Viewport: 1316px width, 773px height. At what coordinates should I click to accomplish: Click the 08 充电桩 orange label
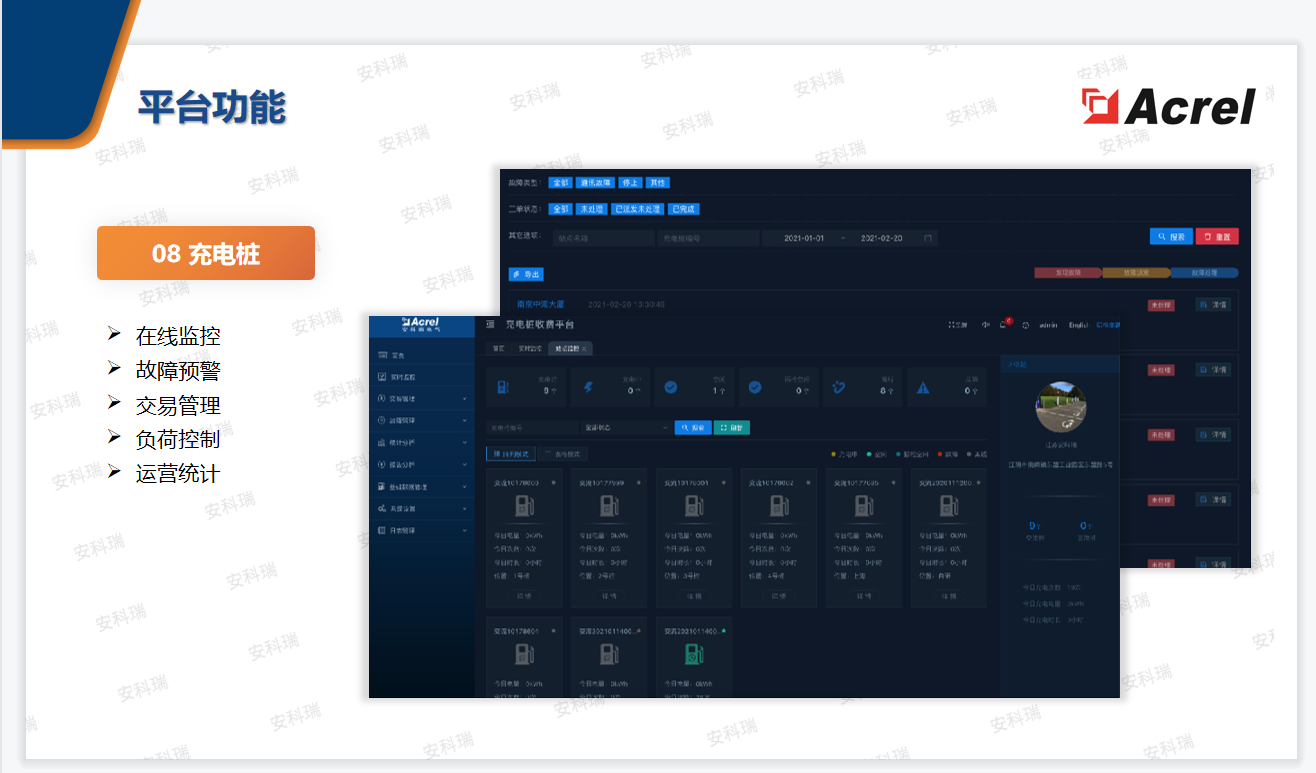click(x=206, y=253)
